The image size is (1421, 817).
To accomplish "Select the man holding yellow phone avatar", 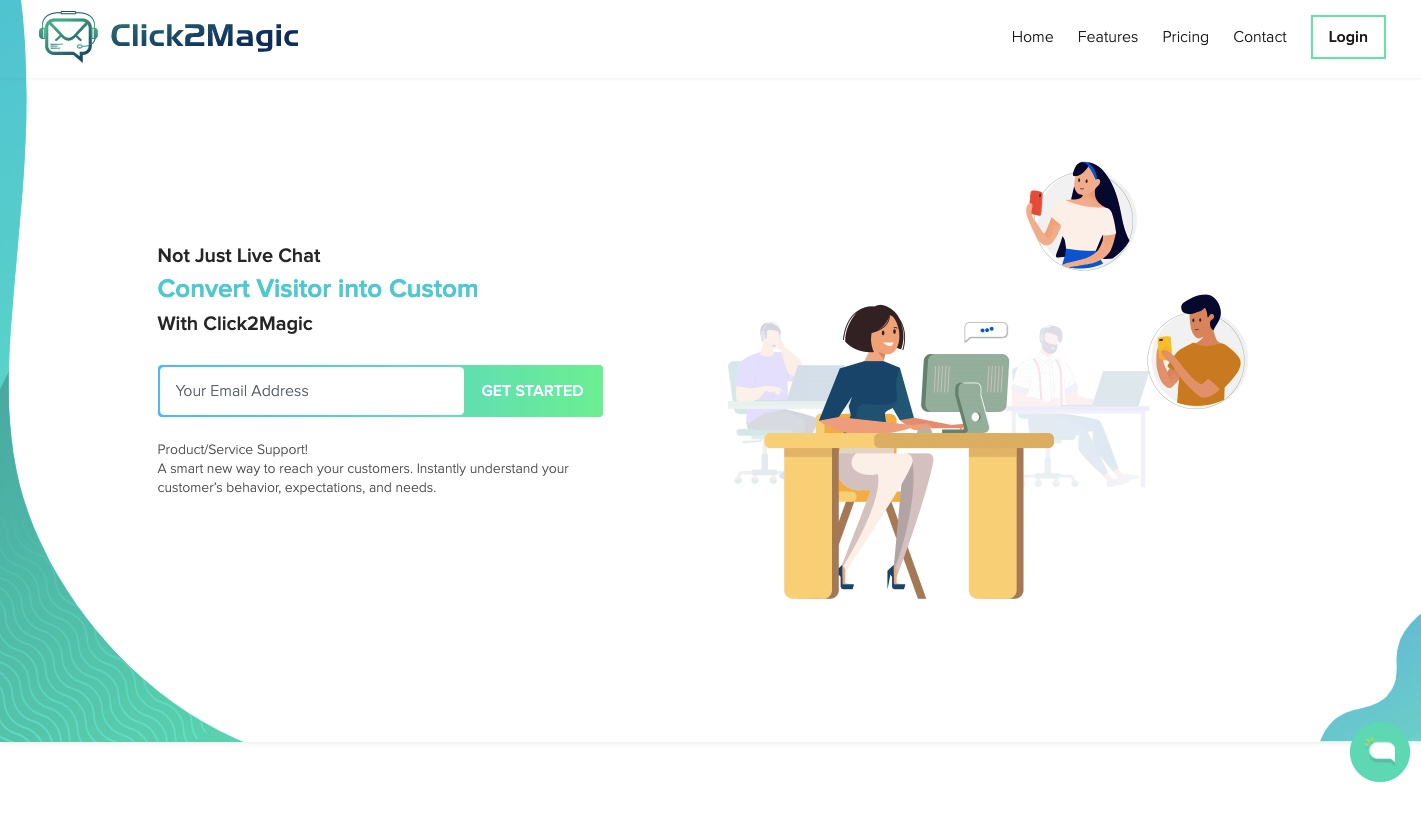I will point(1198,351).
